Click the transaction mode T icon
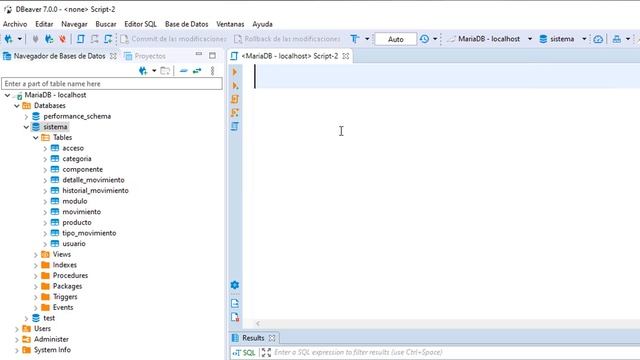 point(354,39)
